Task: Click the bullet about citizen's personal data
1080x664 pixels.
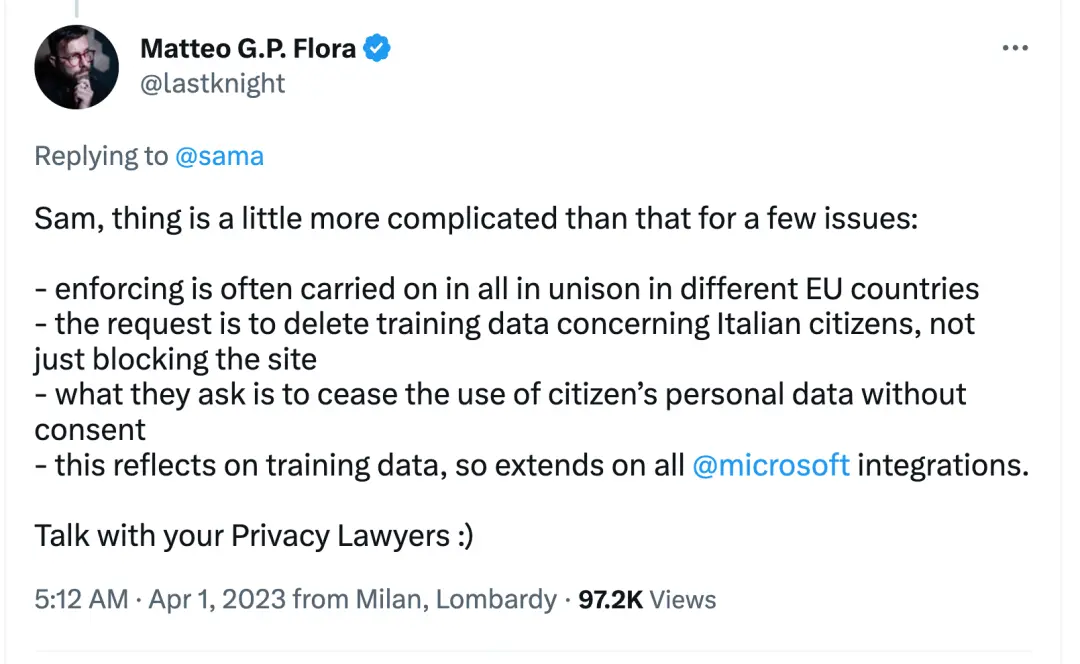Action: [500, 394]
